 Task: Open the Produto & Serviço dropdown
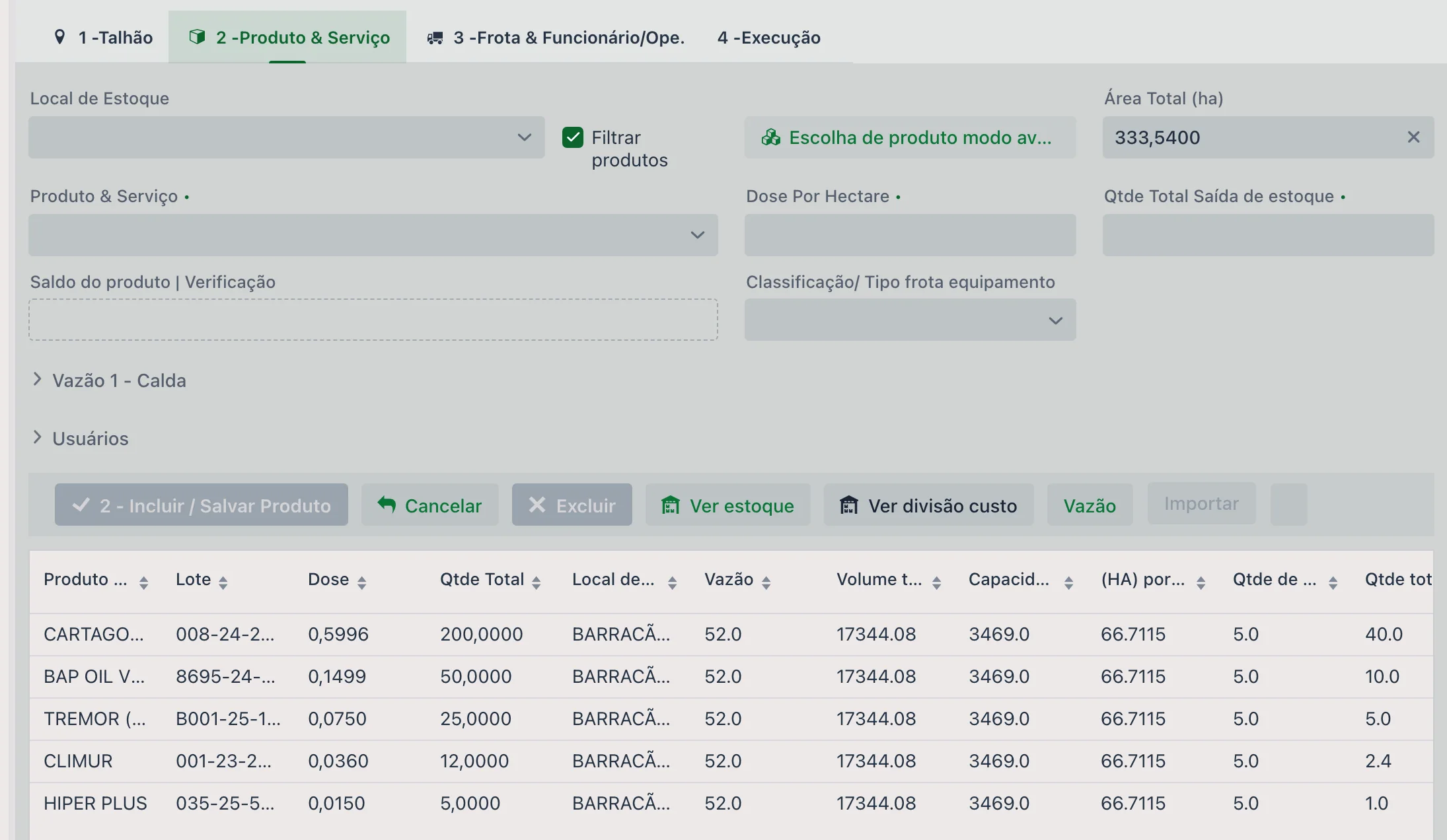373,235
